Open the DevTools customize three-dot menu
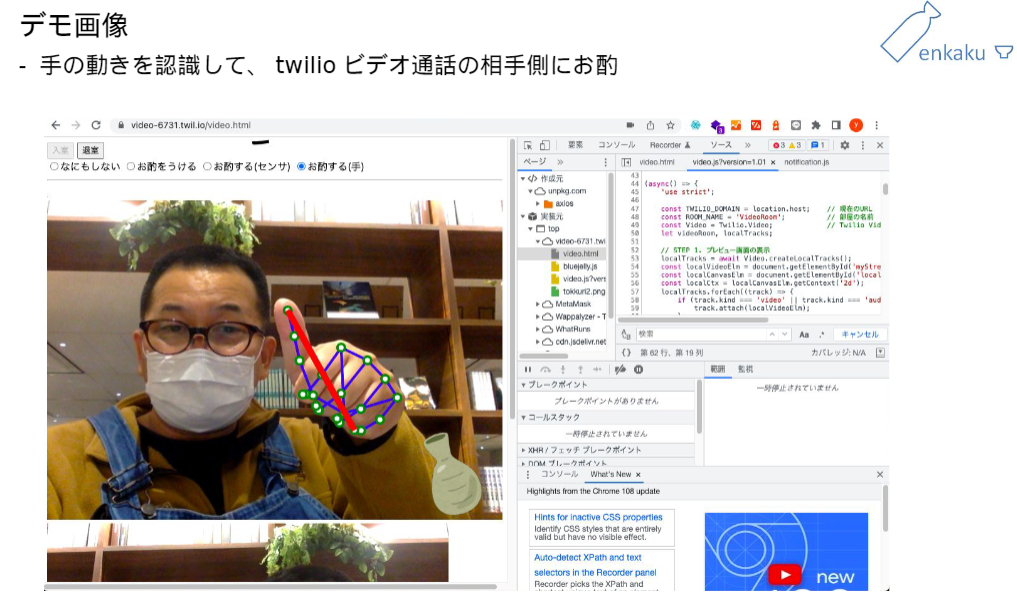Image resolution: width=1017 pixels, height=609 pixels. click(863, 145)
